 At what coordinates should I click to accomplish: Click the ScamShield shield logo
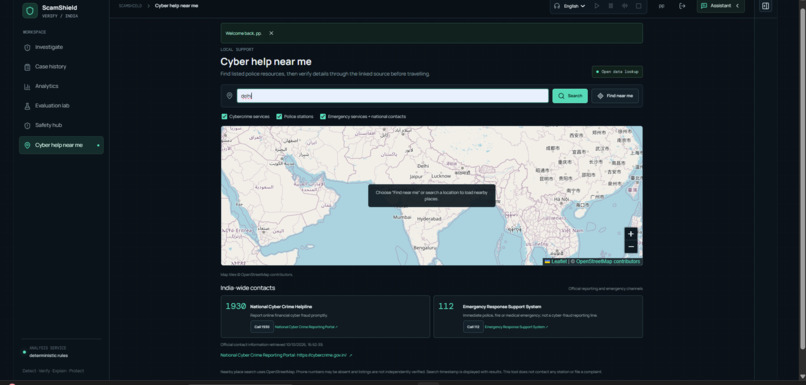30,11
